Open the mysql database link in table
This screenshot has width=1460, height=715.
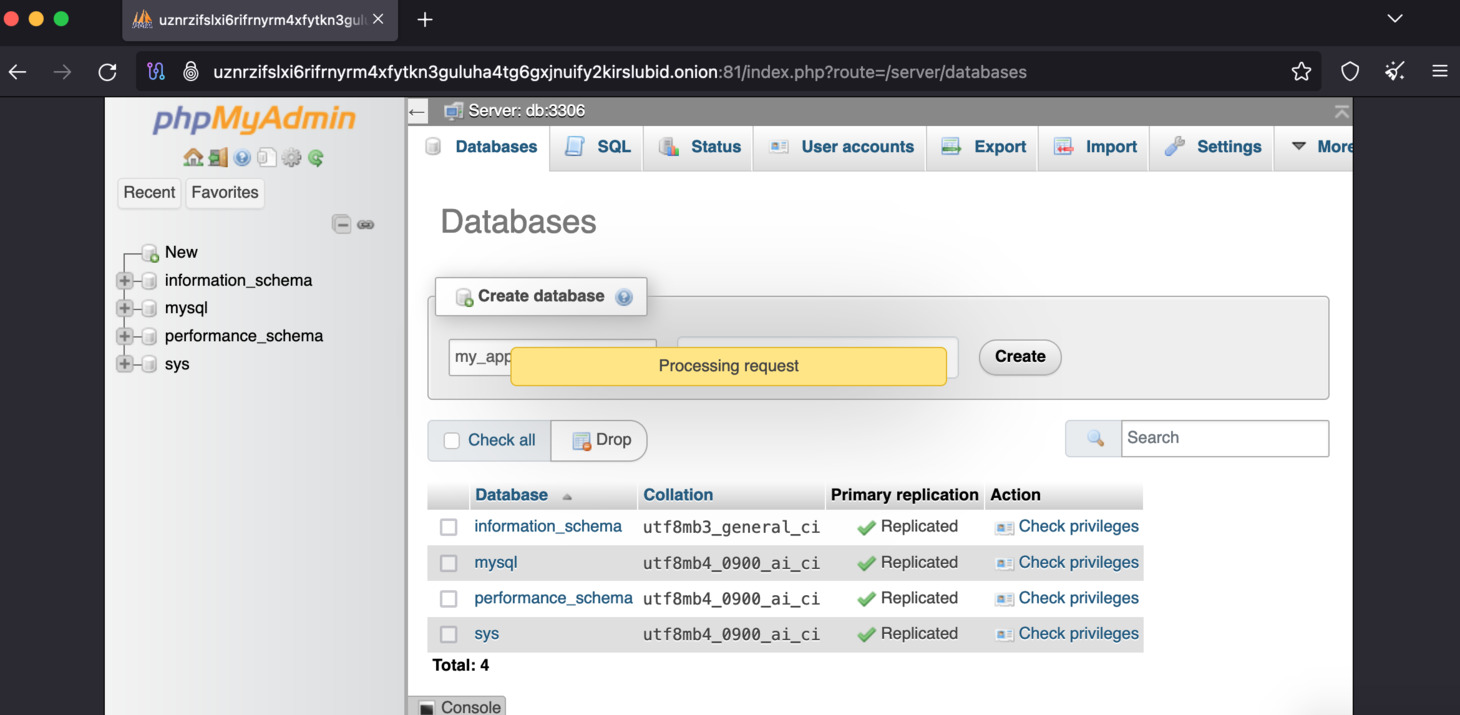point(496,563)
